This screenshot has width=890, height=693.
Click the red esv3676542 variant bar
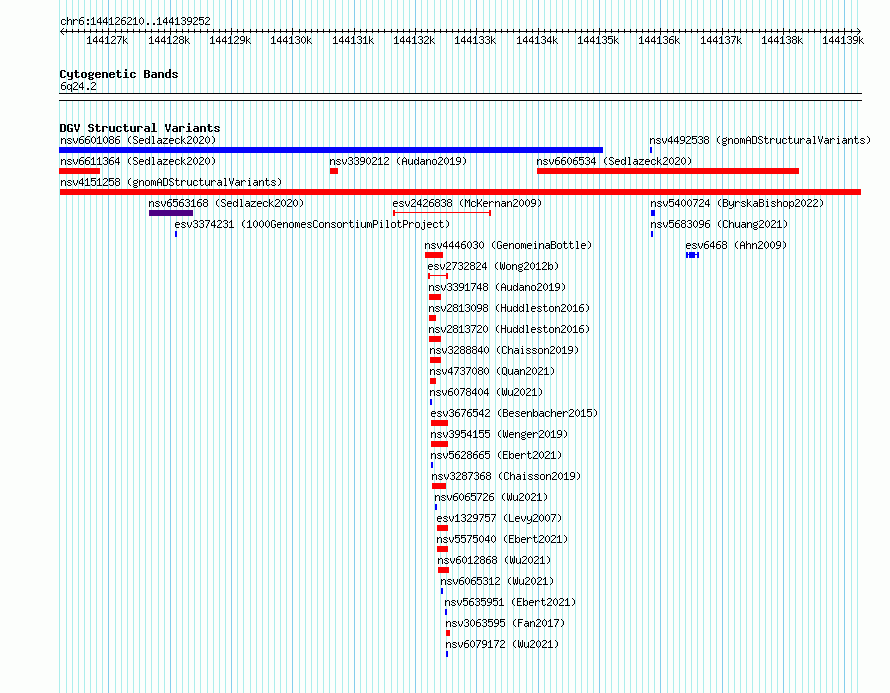(439, 423)
